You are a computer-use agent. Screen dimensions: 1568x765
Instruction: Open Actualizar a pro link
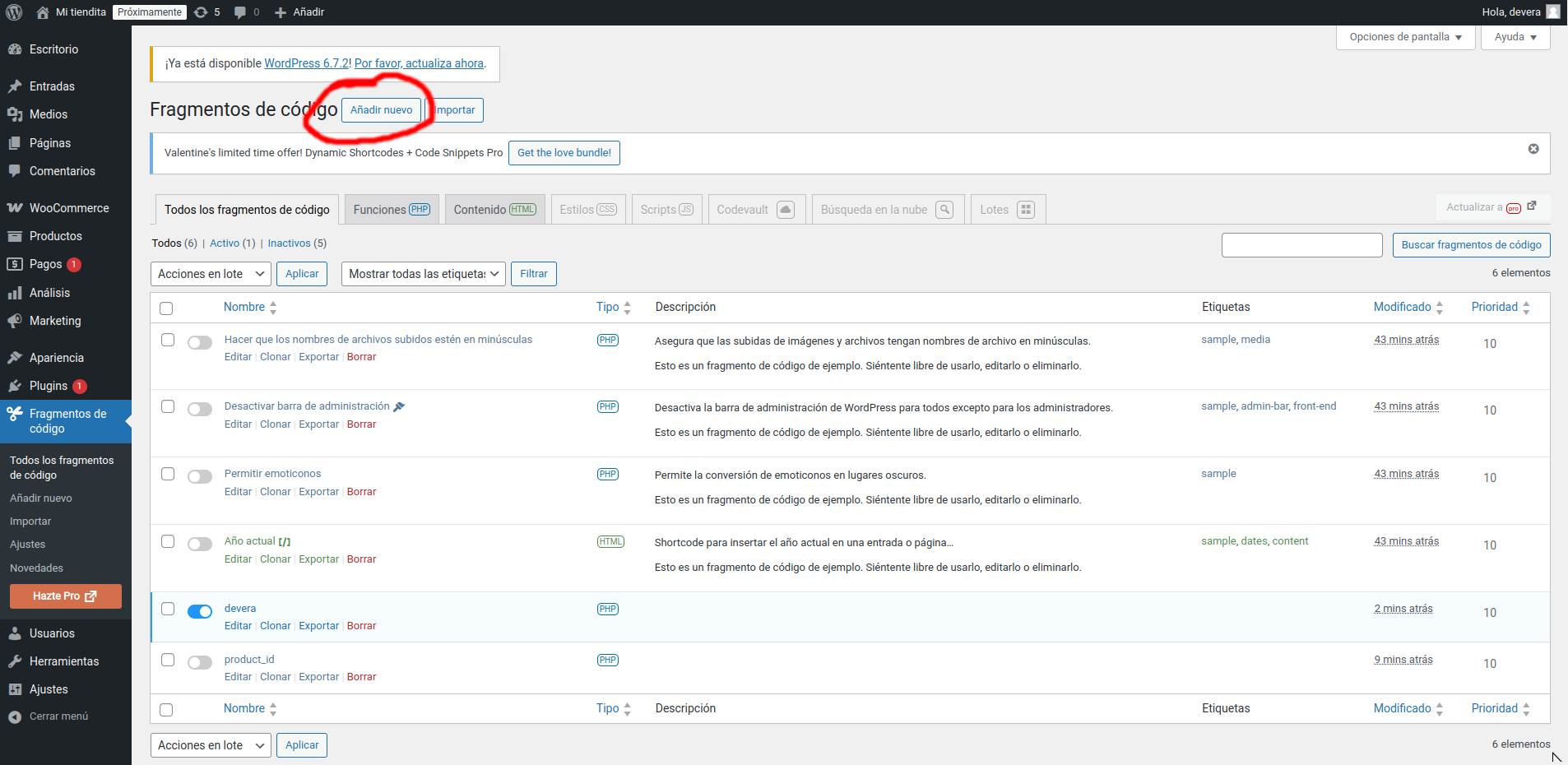(1491, 207)
